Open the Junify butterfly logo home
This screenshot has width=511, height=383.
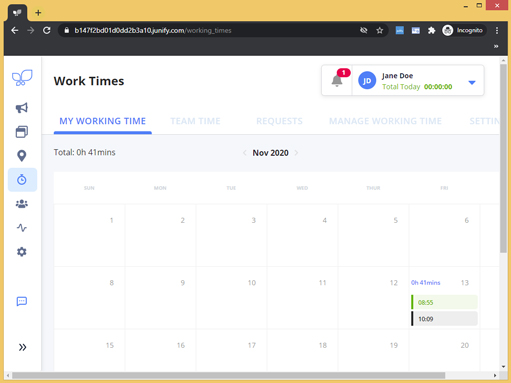[22, 77]
